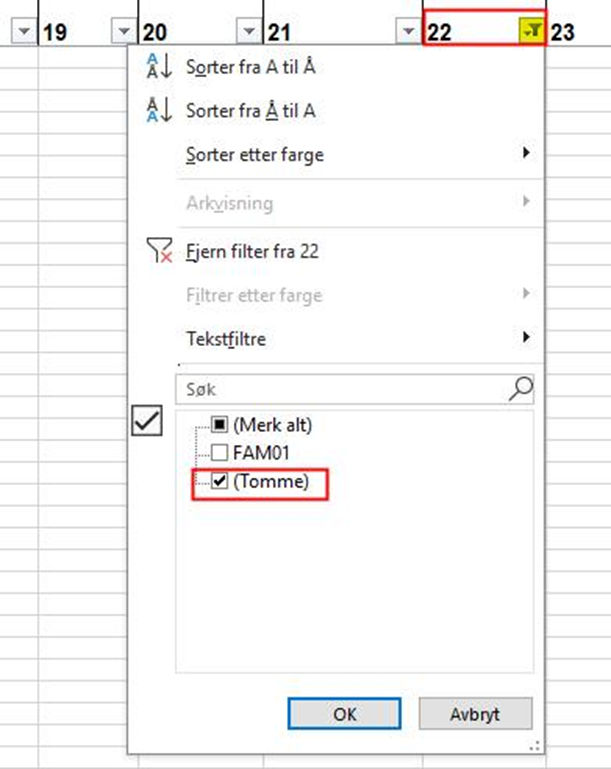
Task: Open the filter dropdown before column 21
Action: click(x=249, y=33)
